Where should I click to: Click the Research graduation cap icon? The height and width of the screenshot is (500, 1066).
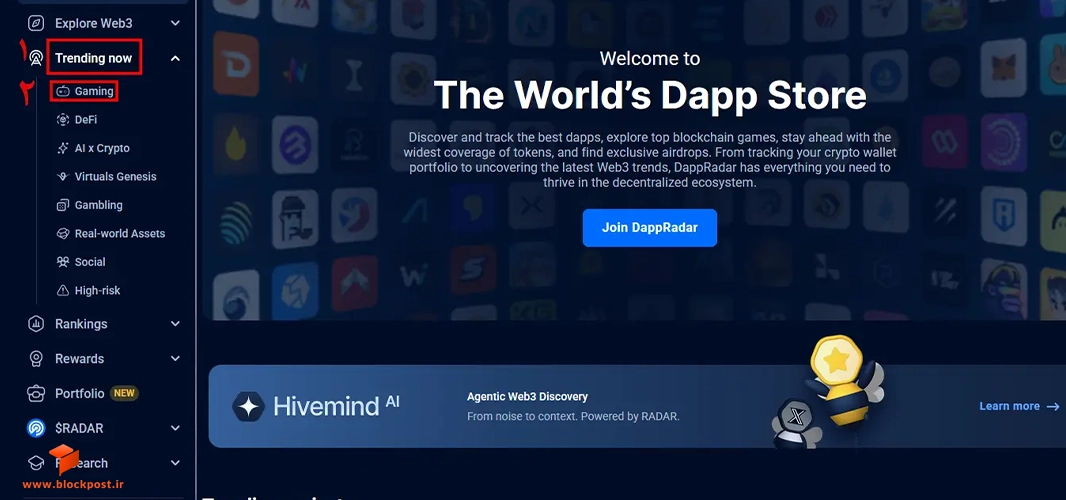coord(35,463)
